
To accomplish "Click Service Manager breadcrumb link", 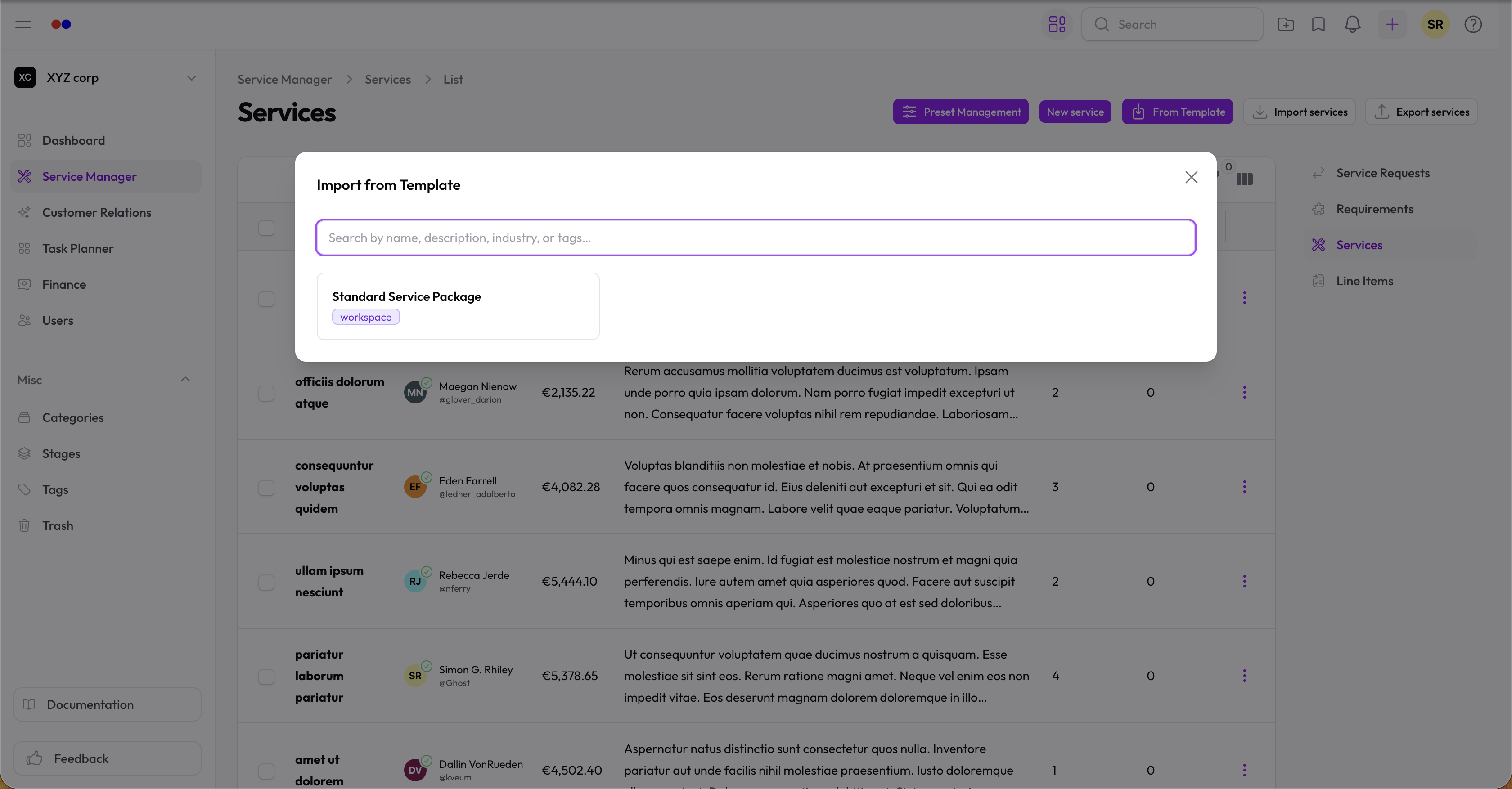I will pyautogui.click(x=285, y=79).
